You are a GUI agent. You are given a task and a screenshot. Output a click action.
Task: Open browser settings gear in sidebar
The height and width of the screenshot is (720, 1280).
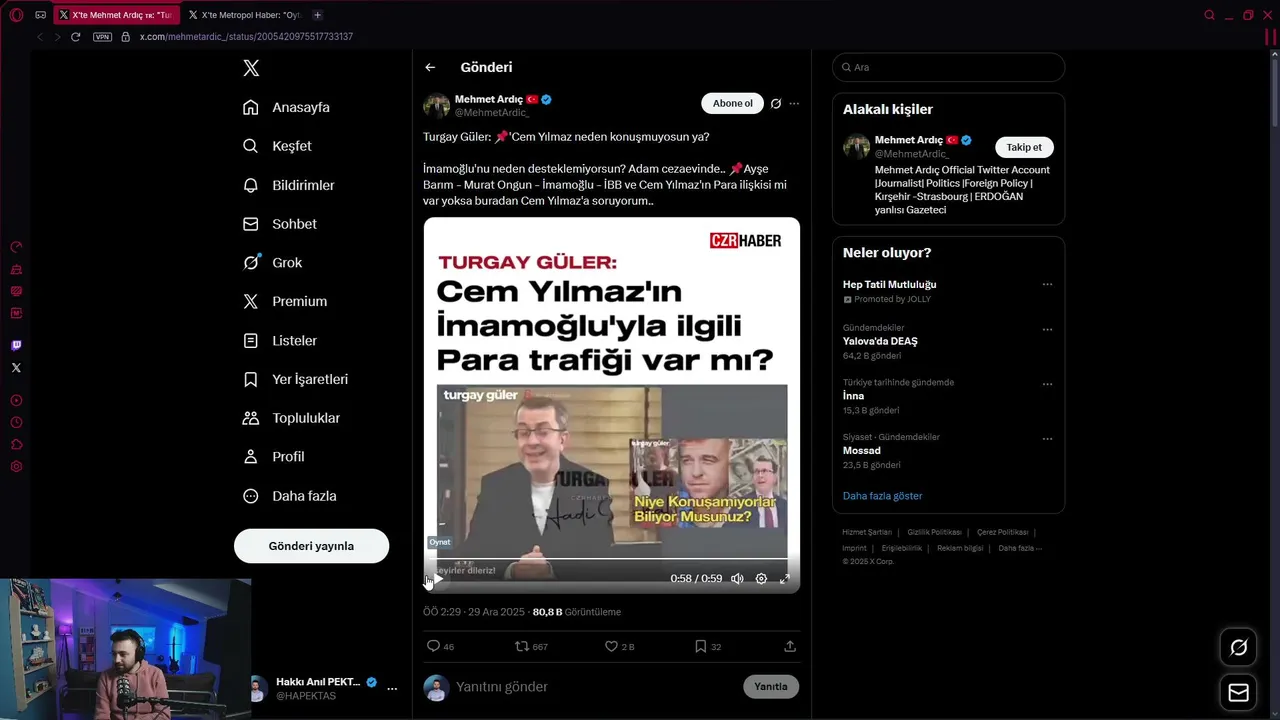tap(16, 467)
